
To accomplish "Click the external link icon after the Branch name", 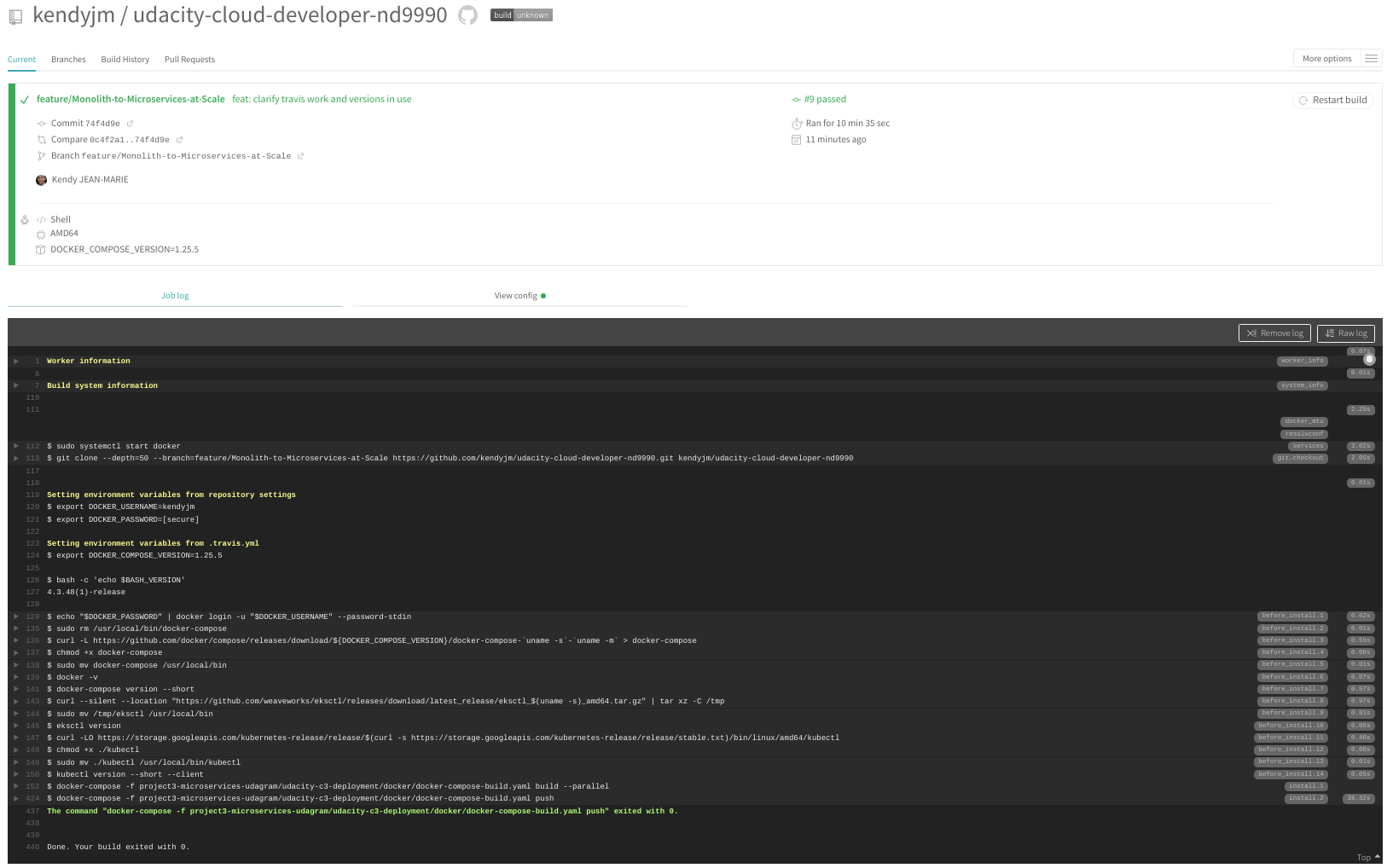I will coord(300,156).
